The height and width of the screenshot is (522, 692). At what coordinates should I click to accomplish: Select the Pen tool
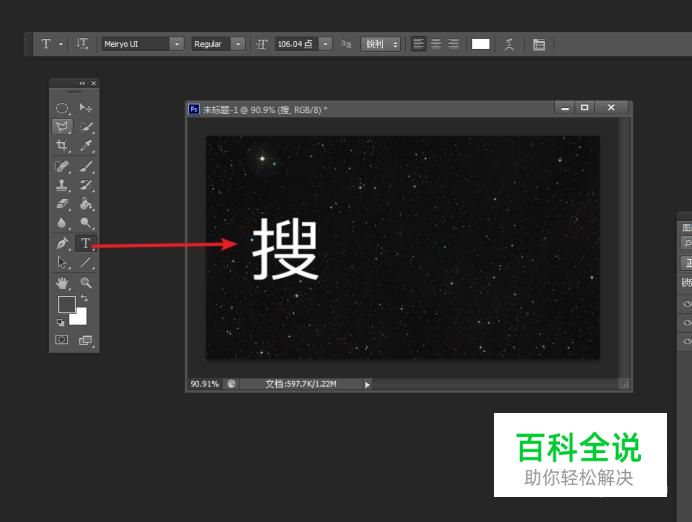pos(62,243)
